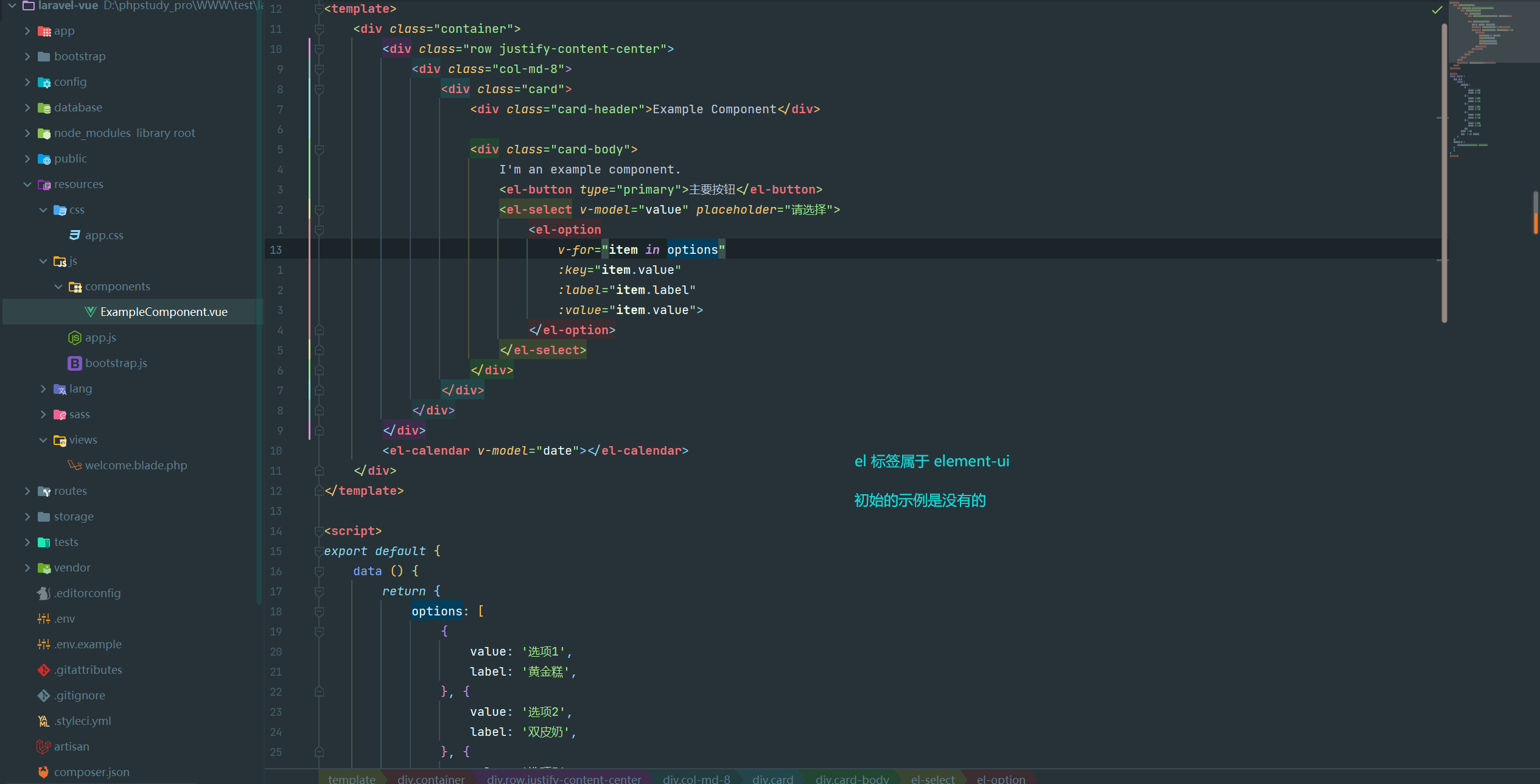
Task: Click the editor vertical scrollbar
Action: 1444,170
